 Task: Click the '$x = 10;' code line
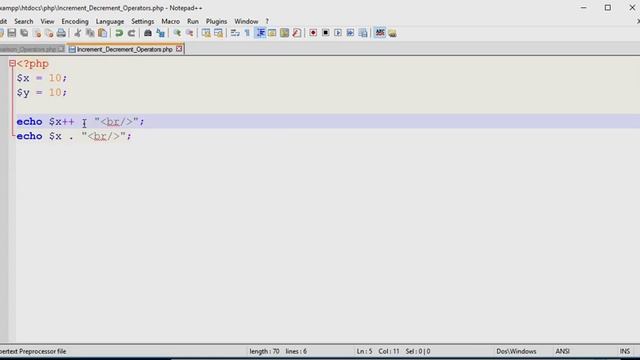pyautogui.click(x=42, y=78)
